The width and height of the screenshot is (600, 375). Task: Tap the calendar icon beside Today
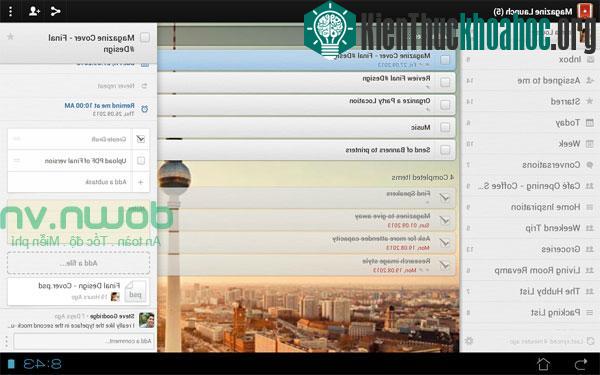coord(590,123)
